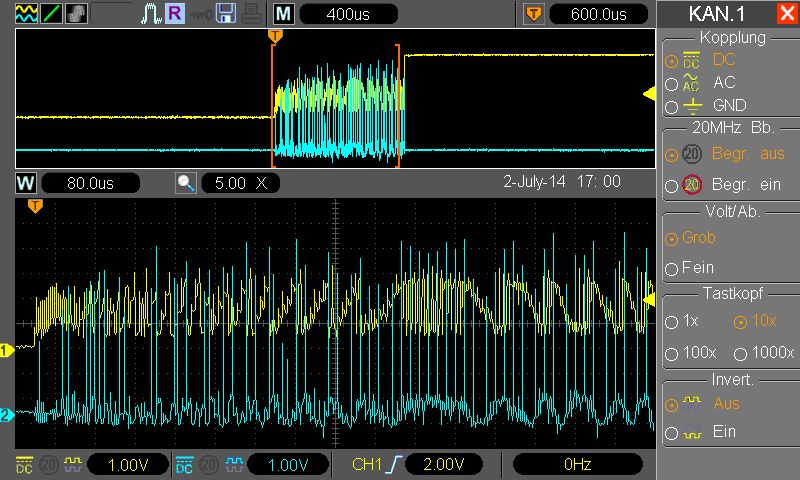Click the yellow trigger level arrow in overview
This screenshot has height=480, width=800.
pyautogui.click(x=649, y=94)
